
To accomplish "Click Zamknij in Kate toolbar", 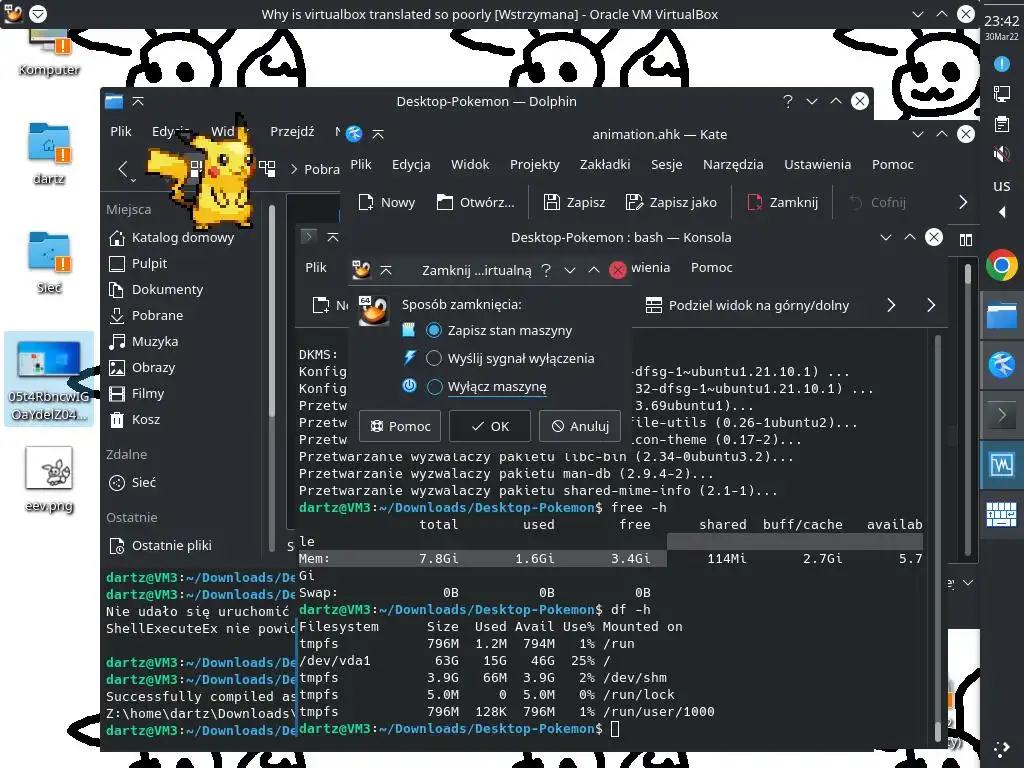I will 782,202.
